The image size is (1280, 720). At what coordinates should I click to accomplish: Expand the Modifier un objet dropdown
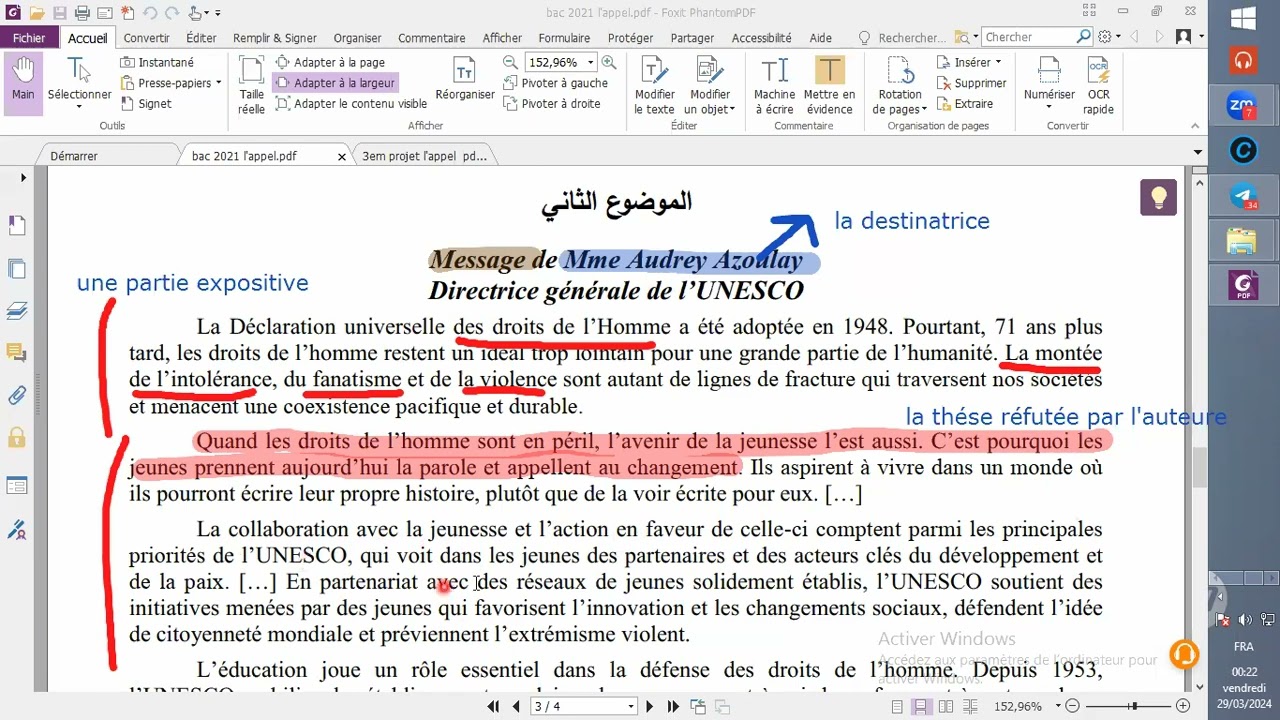(x=732, y=109)
